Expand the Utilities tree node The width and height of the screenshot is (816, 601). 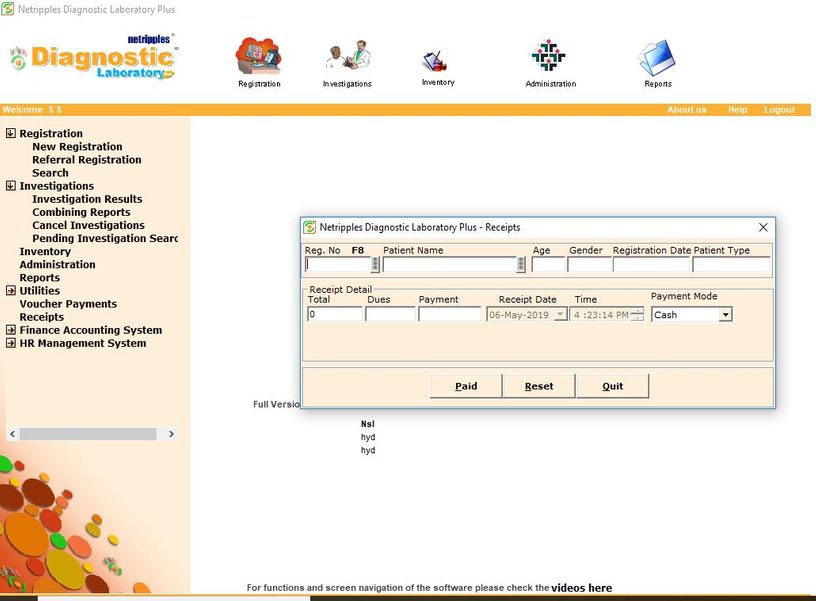10,290
